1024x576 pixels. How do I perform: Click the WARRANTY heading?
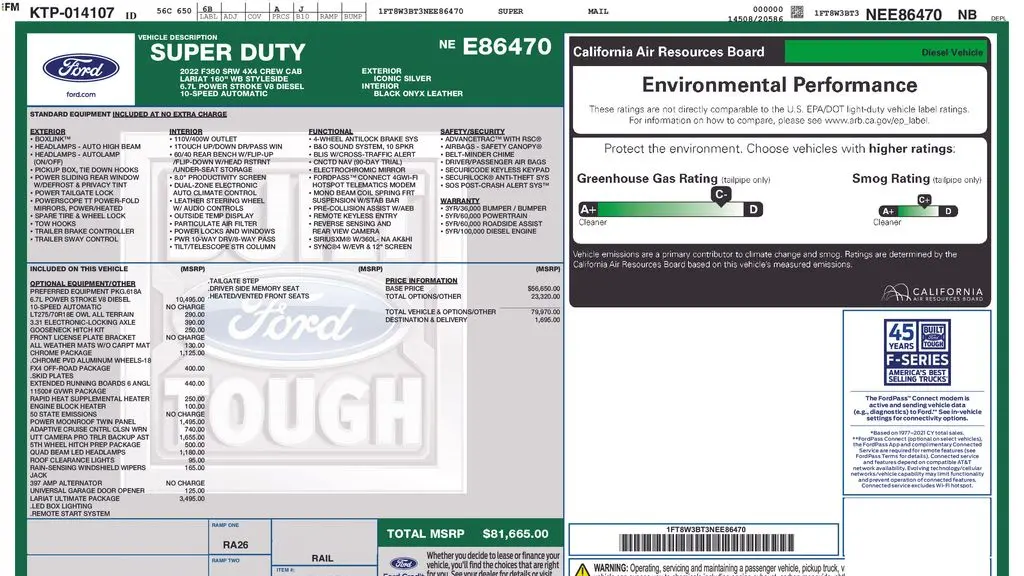tap(460, 200)
